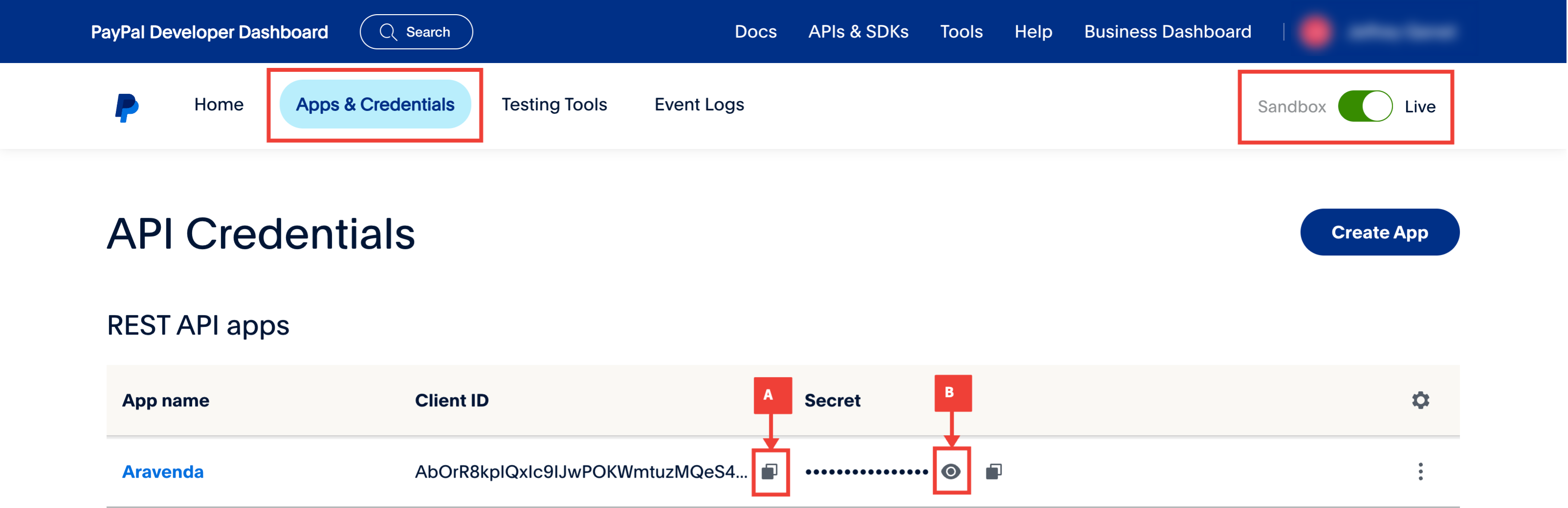The height and width of the screenshot is (508, 1568).
Task: Open the Apps & Credentials tab
Action: pos(375,105)
